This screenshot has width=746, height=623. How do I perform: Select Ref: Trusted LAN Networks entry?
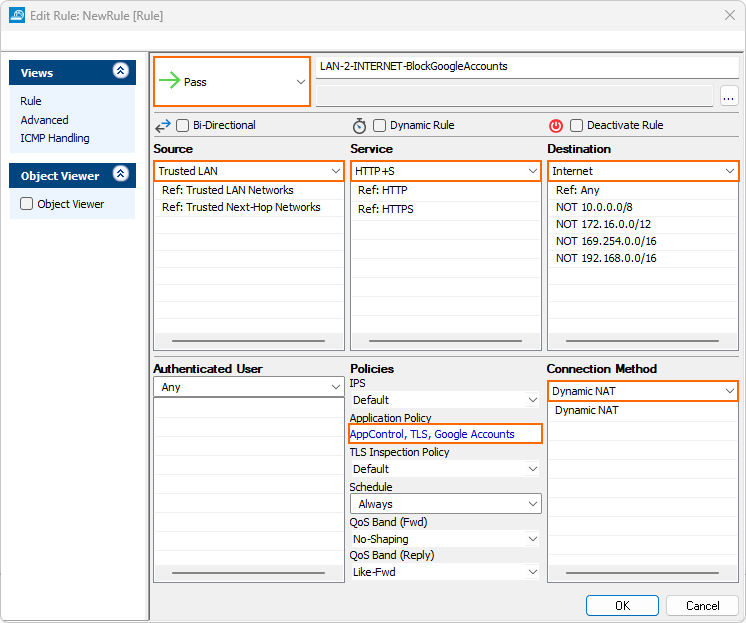(x=248, y=190)
